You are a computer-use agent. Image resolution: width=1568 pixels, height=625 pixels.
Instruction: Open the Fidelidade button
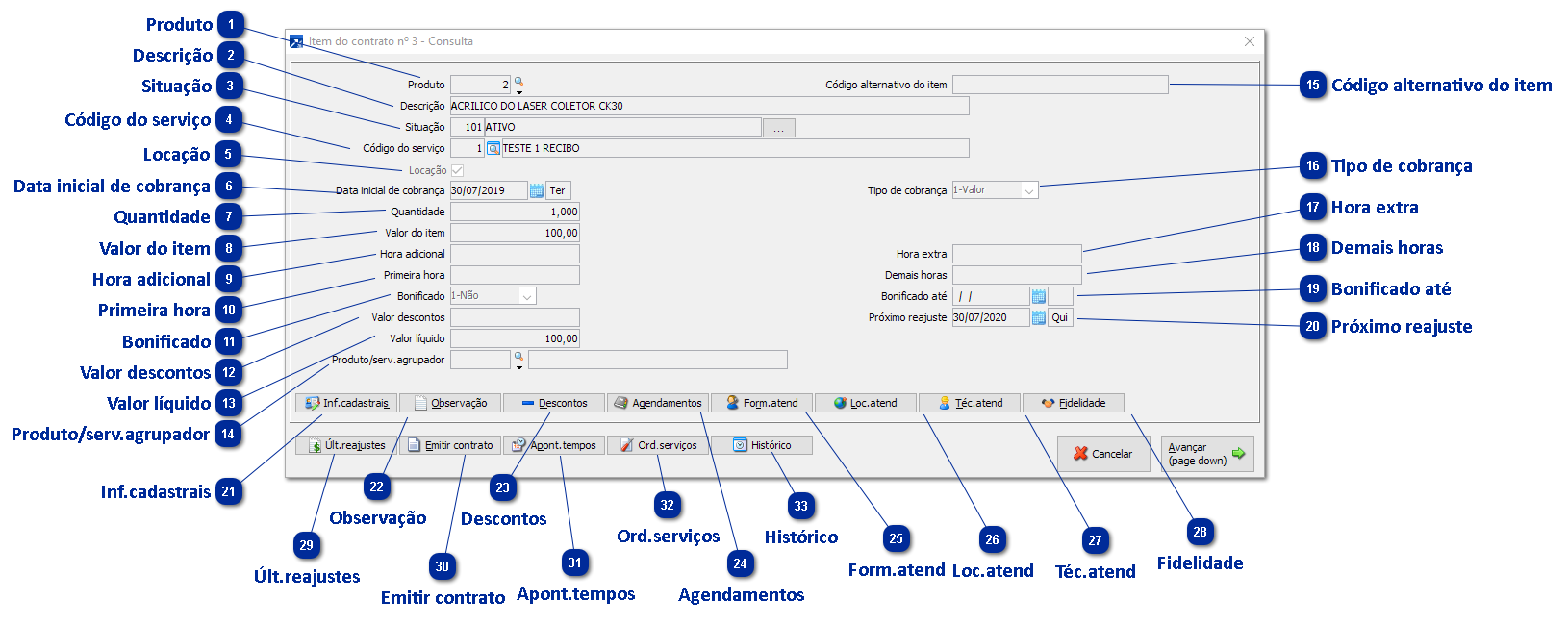coord(1074,403)
